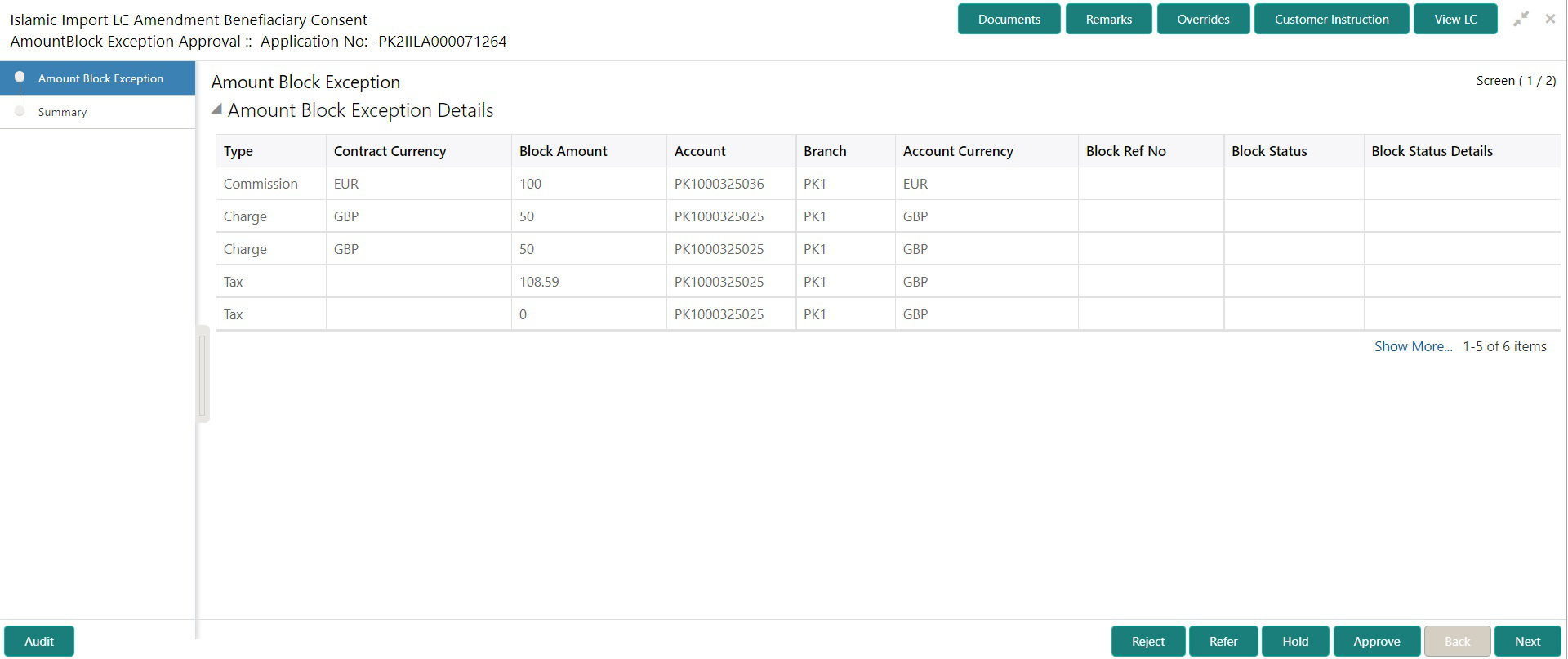Click the 'Screen ( 1 / 2)' indicator
The image size is (1568, 659).
tap(1516, 81)
